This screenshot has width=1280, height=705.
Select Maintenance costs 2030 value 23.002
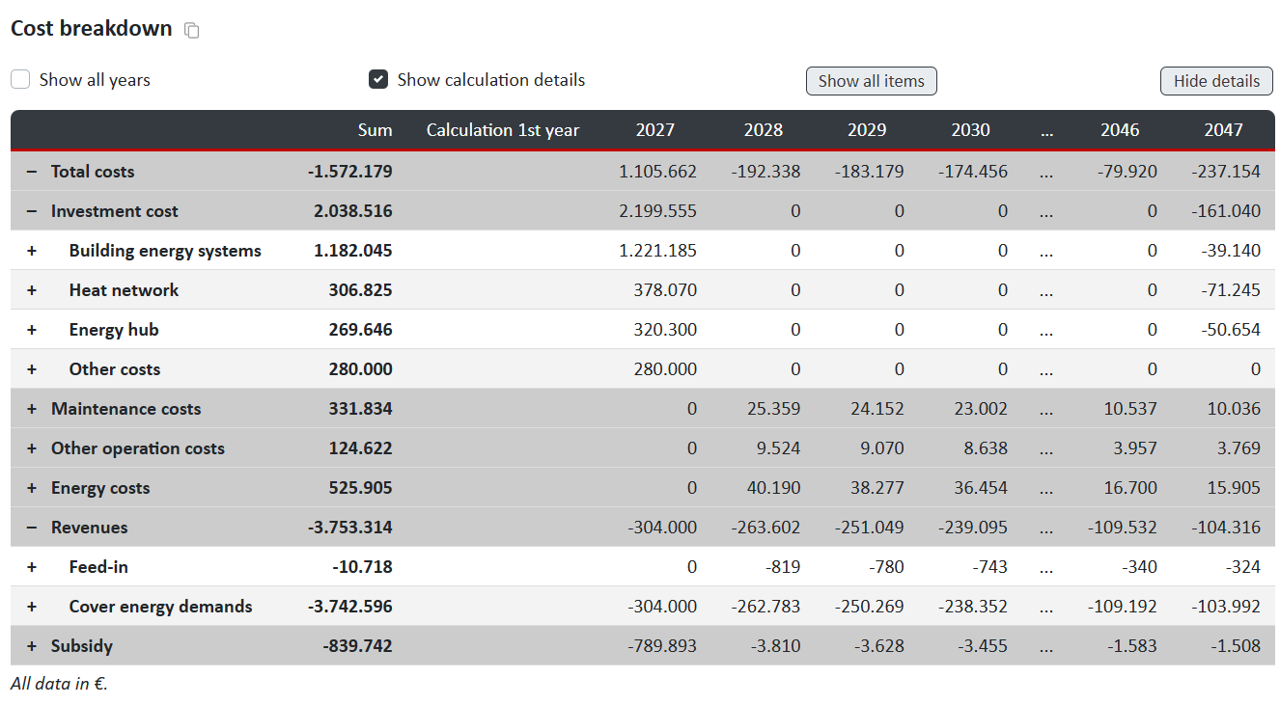[x=980, y=409]
